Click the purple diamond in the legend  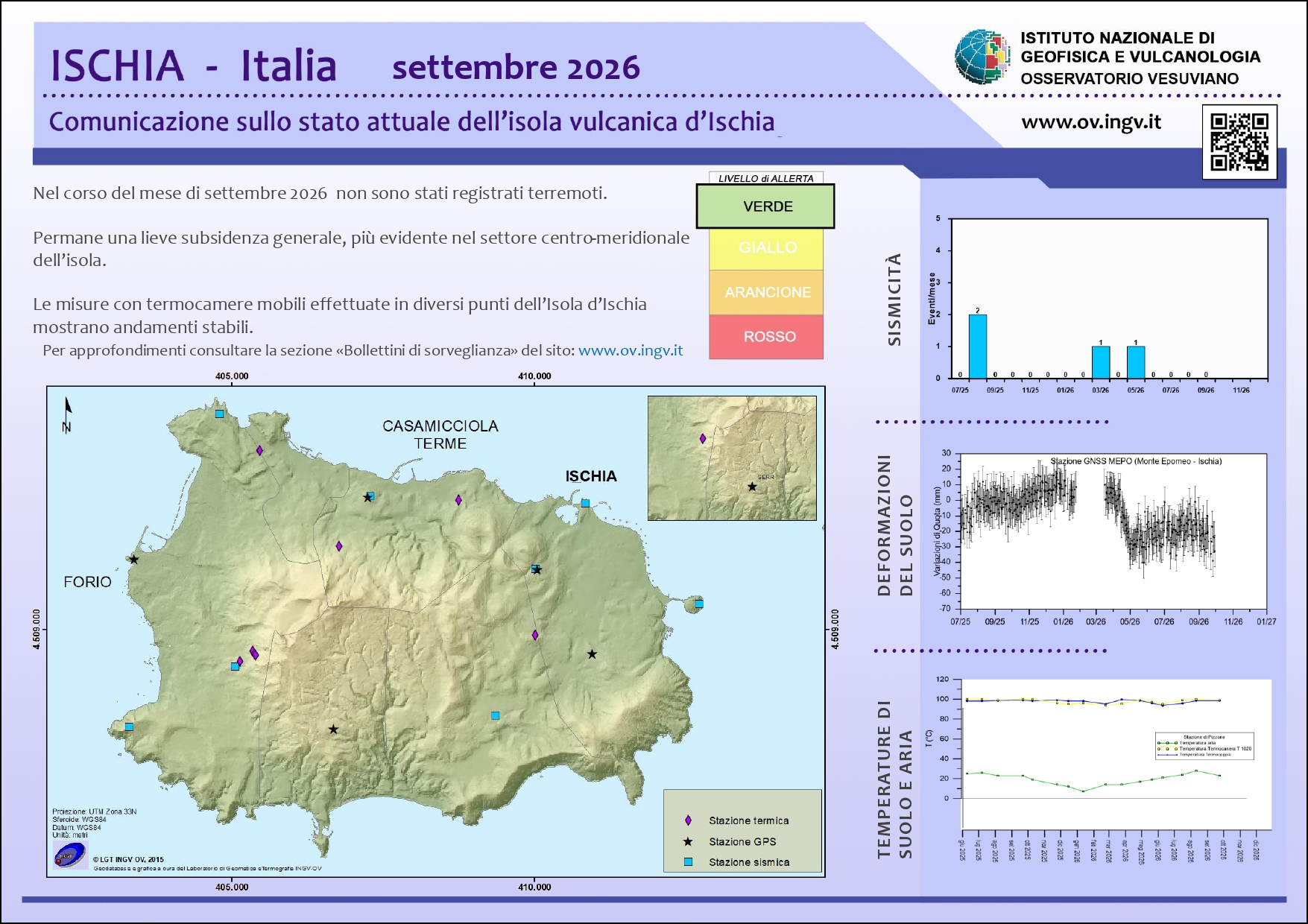(x=688, y=820)
